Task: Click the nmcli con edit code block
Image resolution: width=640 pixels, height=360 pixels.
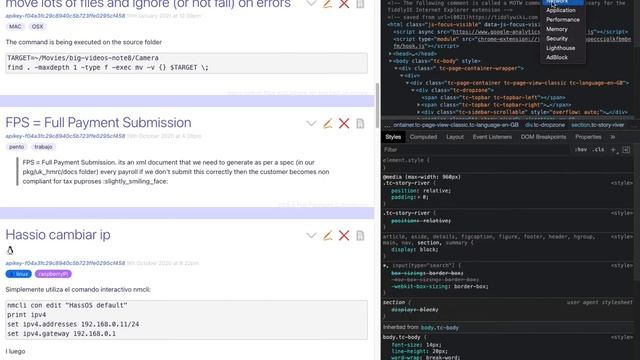Action: (x=187, y=320)
